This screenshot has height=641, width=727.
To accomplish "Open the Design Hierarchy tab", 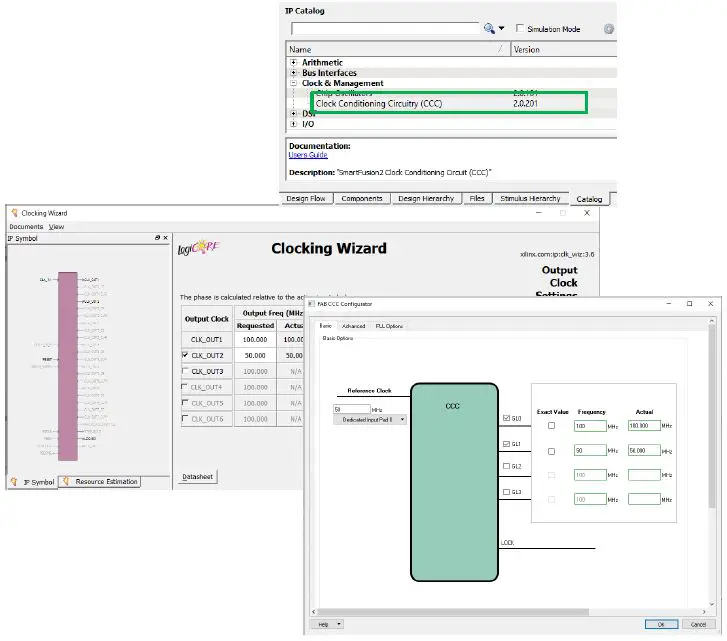I will [426, 198].
